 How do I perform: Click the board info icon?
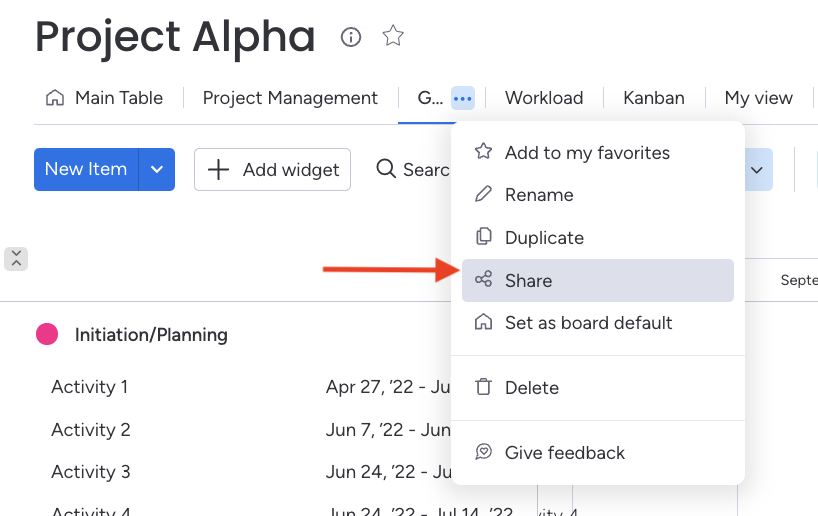click(x=351, y=37)
